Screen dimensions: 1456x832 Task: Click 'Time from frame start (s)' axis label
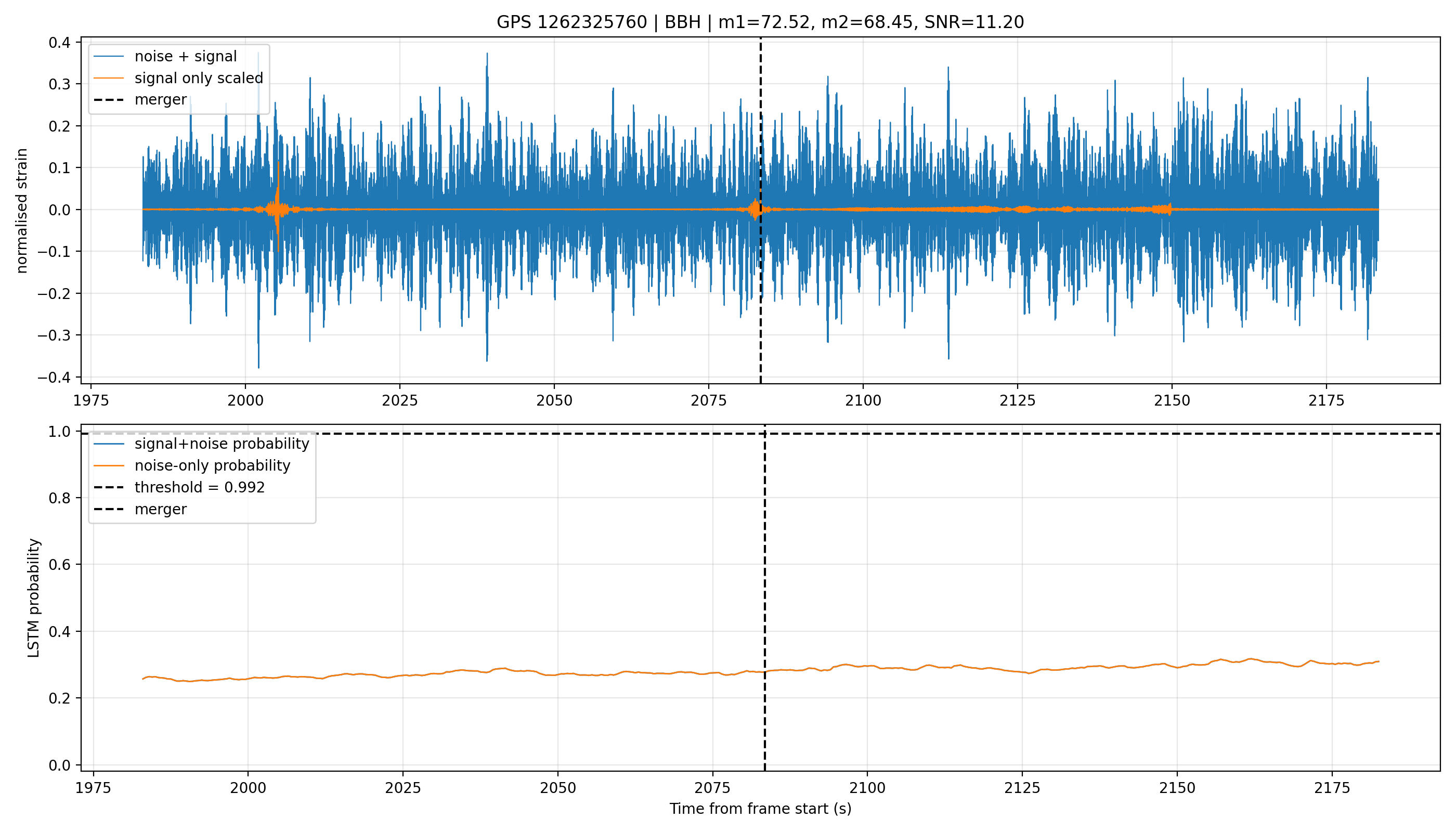(760, 809)
